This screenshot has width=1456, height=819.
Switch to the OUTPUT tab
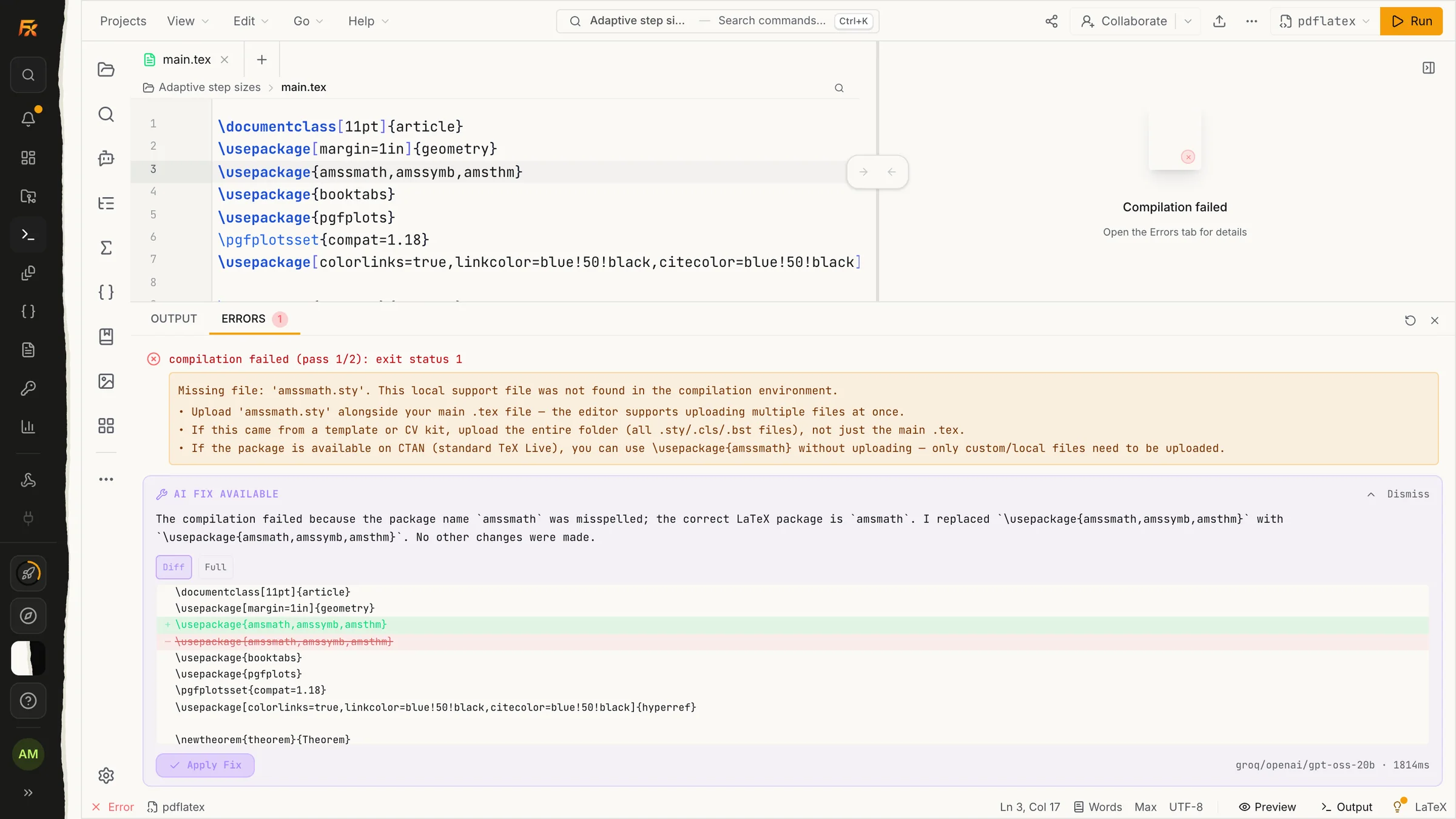174,319
